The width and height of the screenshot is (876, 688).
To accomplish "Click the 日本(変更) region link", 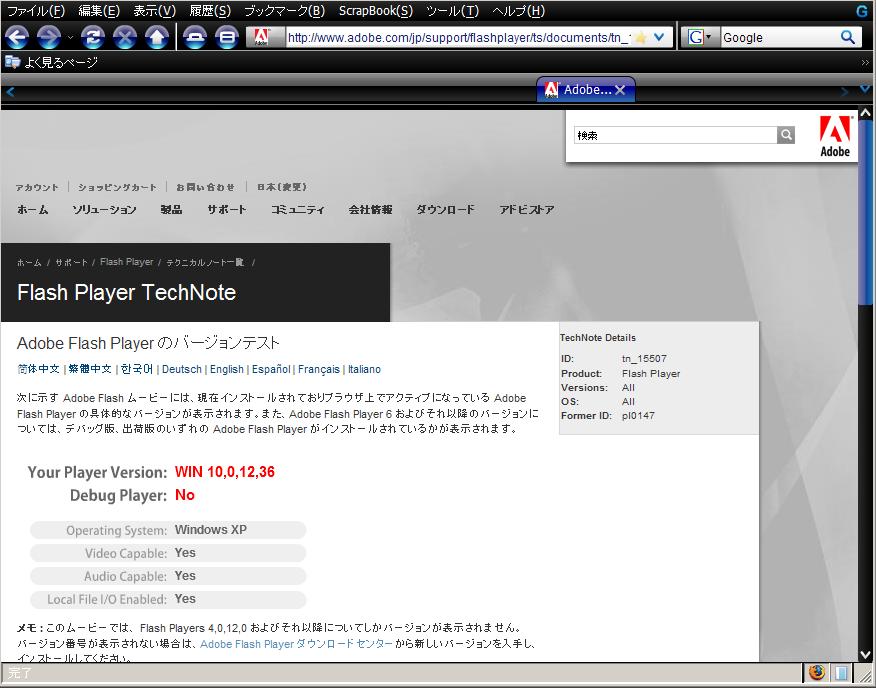I will 282,187.
